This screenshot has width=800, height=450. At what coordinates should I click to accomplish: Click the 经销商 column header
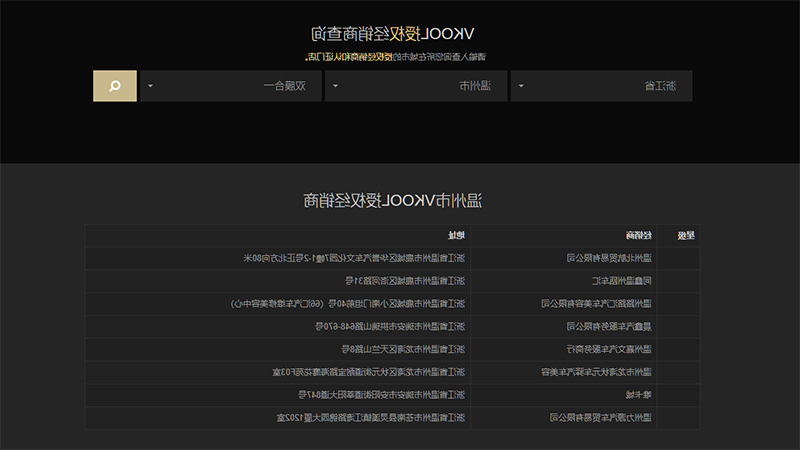point(639,235)
